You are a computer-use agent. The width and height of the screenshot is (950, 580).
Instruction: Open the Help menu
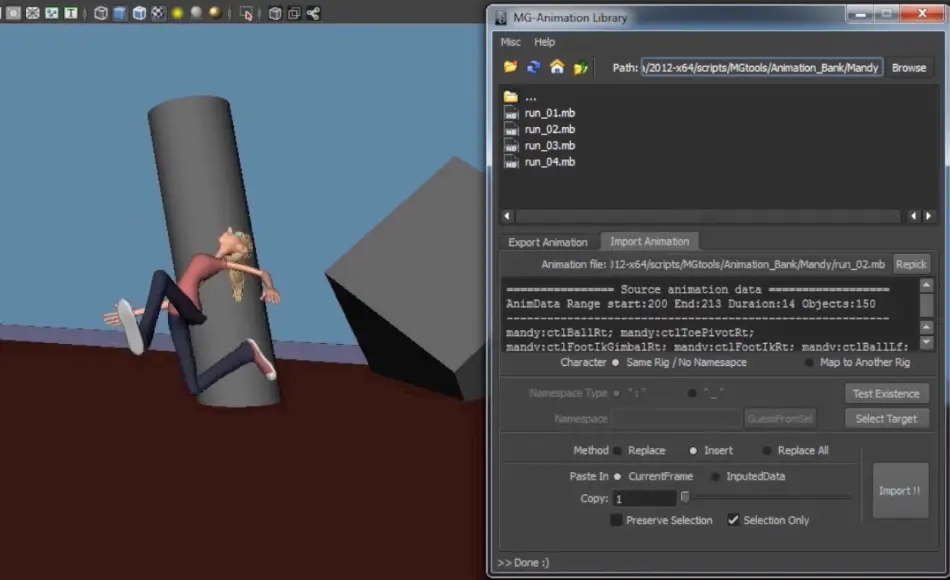[544, 42]
